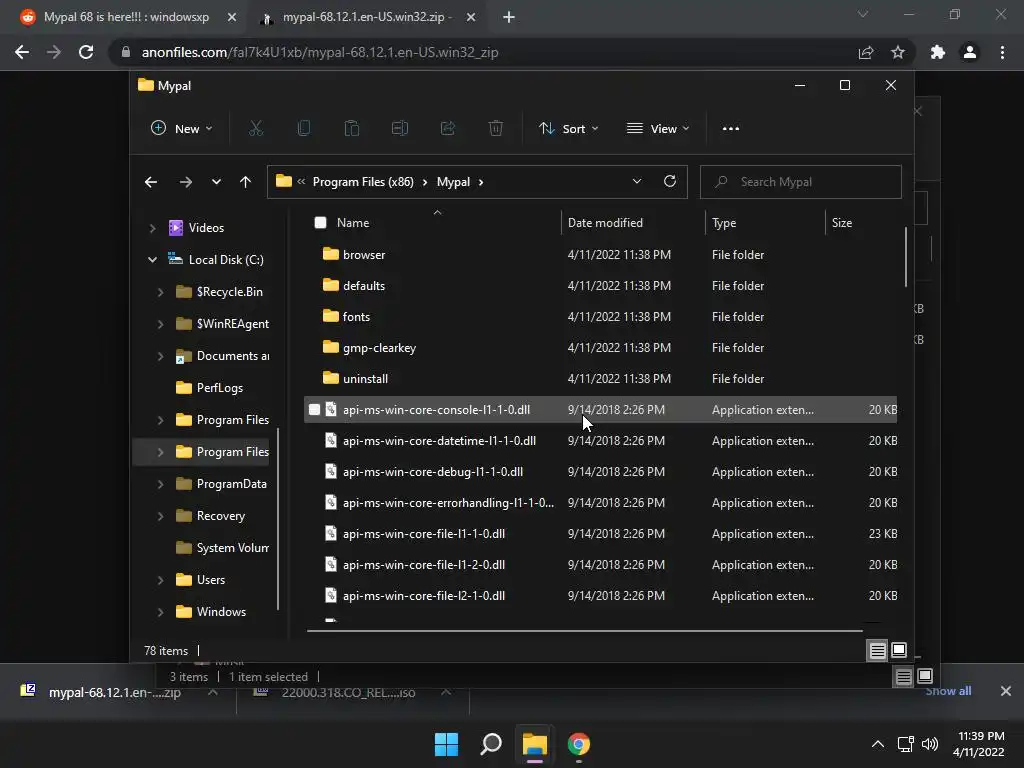
Task: Click the horizontal scrollbar below file list
Action: click(x=584, y=631)
